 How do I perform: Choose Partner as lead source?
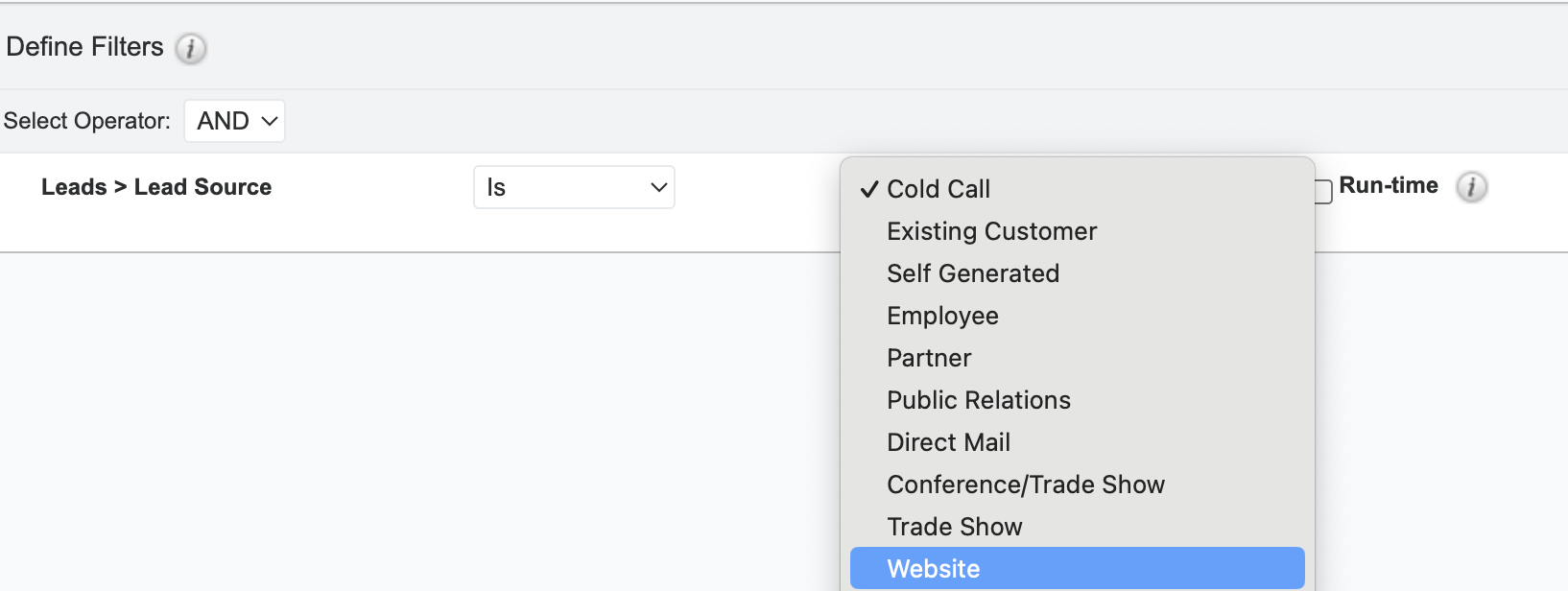pyautogui.click(x=929, y=358)
